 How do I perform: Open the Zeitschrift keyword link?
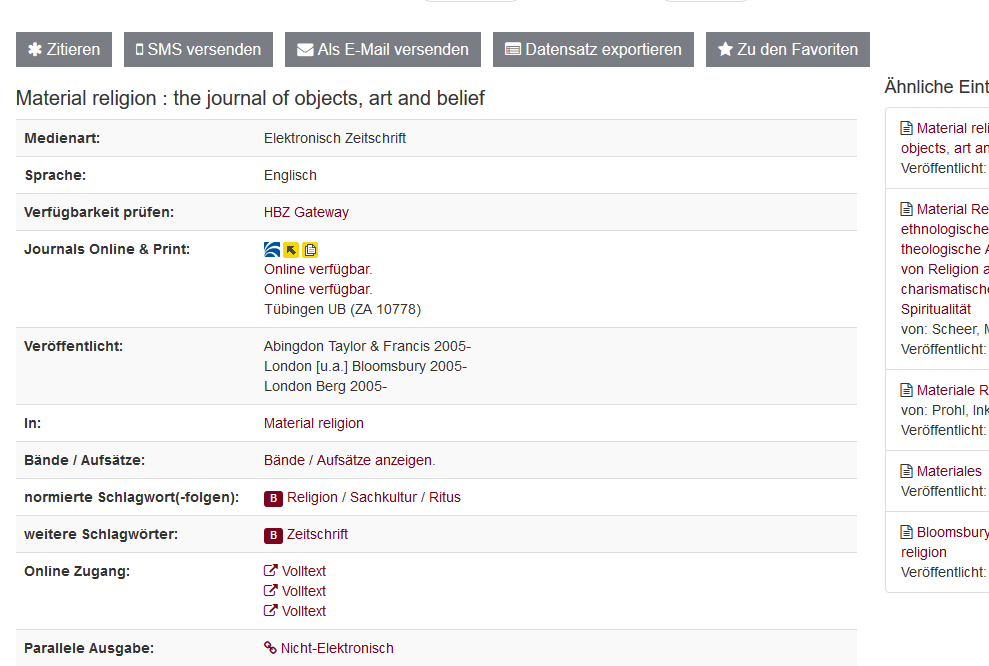(317, 535)
